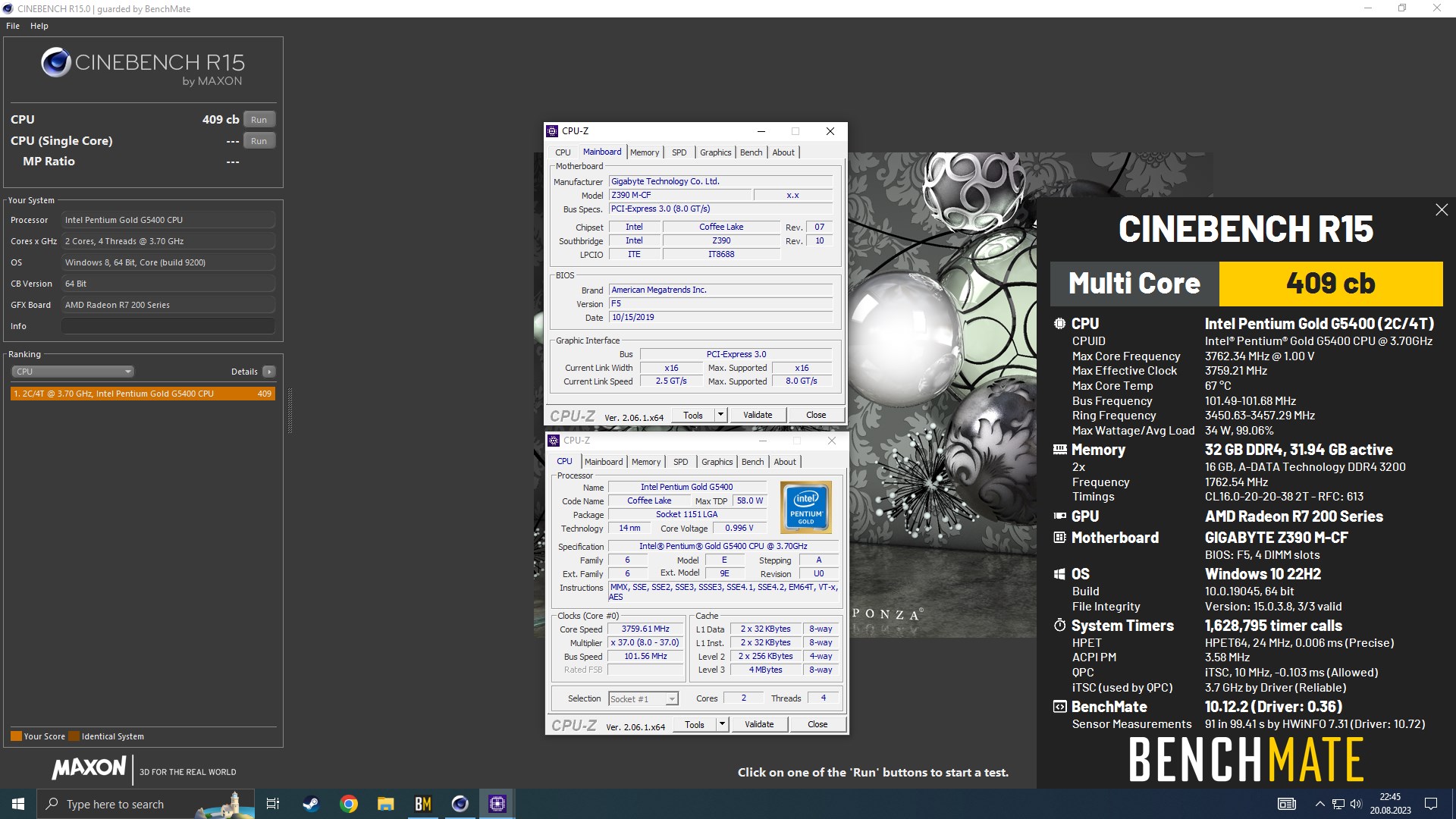Open SPD tab in lower CPU-Z window
Viewport: 1456px width, 819px height.
click(681, 462)
